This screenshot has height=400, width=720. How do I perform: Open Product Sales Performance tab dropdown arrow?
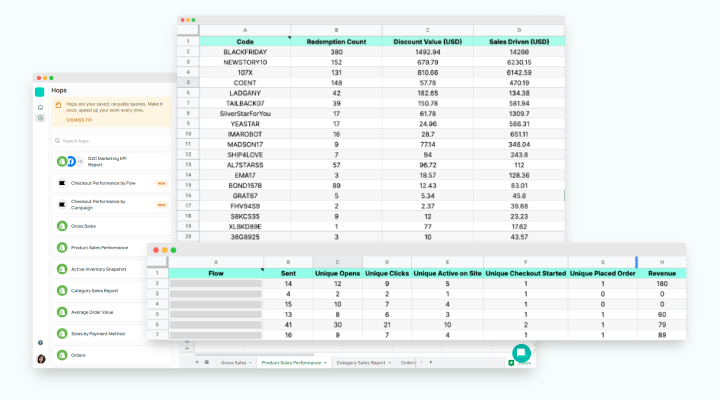[325, 363]
